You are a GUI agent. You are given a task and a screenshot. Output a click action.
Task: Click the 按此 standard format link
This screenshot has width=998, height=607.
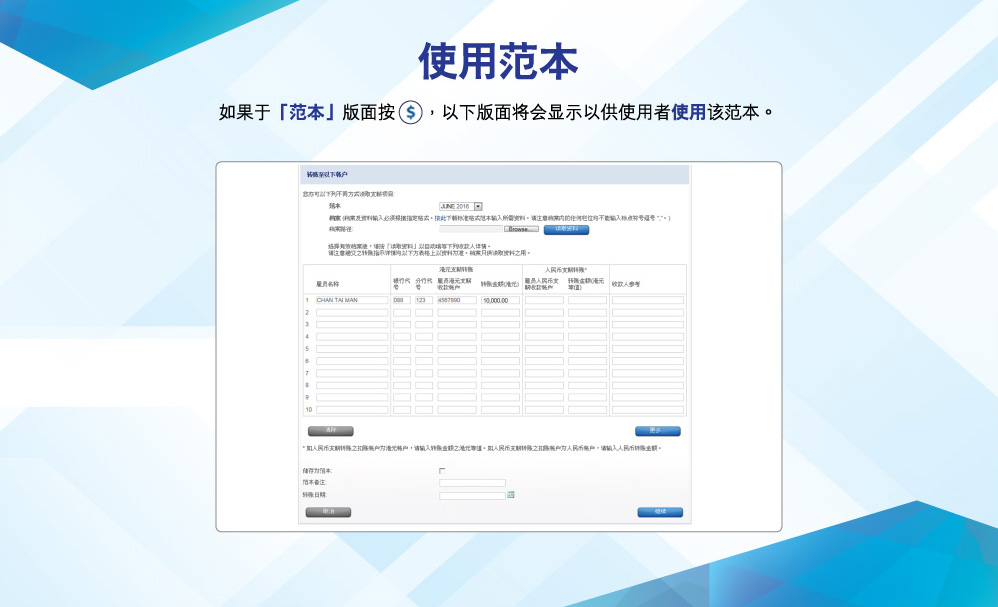(x=439, y=217)
